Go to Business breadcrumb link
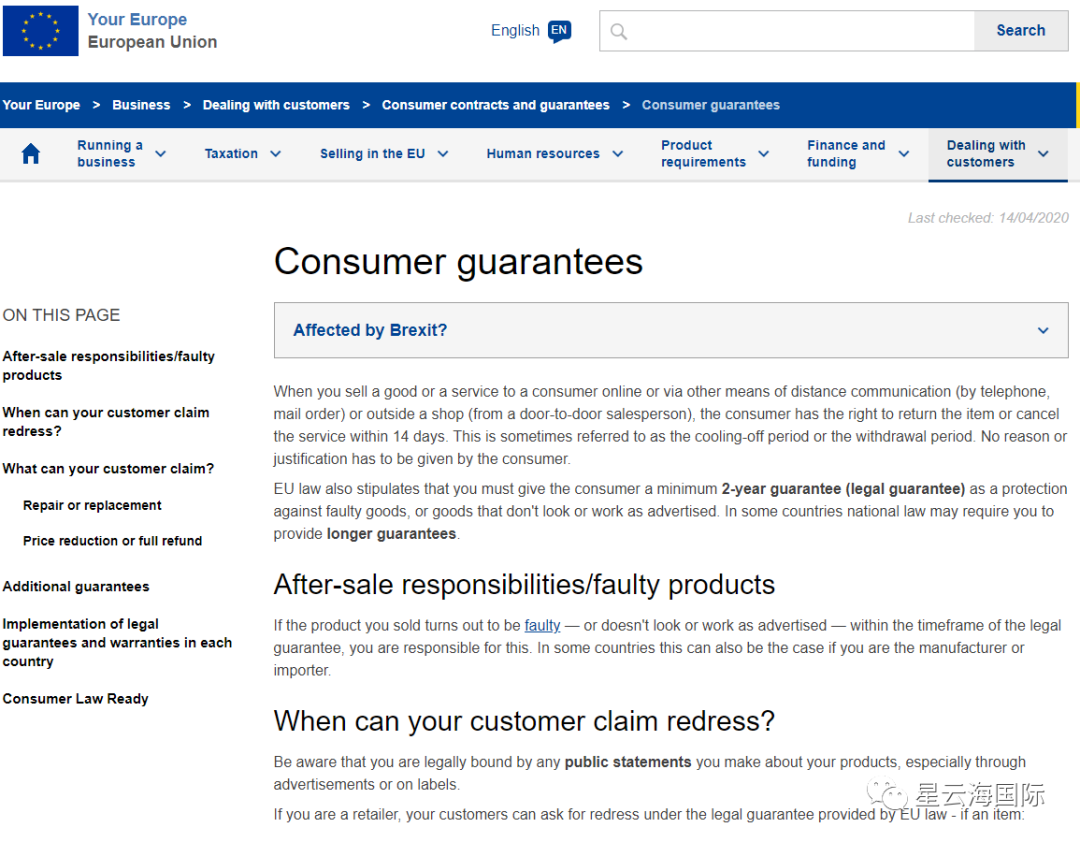The width and height of the screenshot is (1080, 842). point(141,105)
